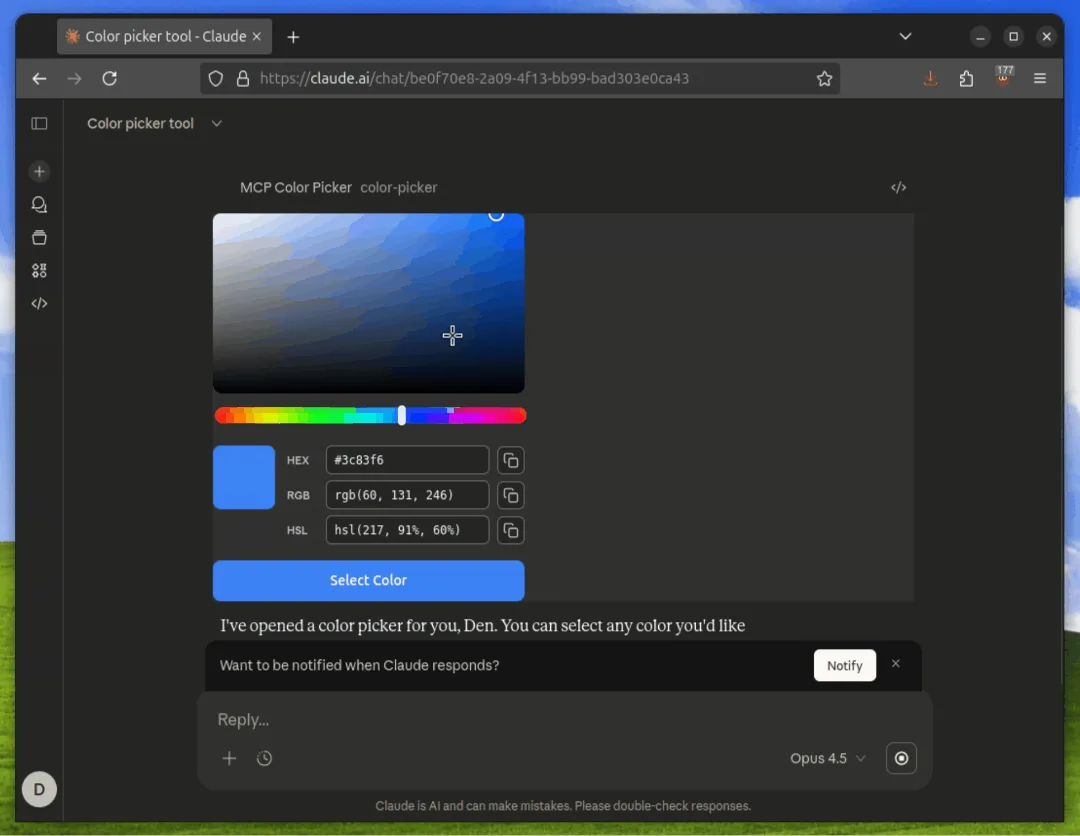Open Firefox hamburger menu
This screenshot has width=1080, height=836.
1040,79
